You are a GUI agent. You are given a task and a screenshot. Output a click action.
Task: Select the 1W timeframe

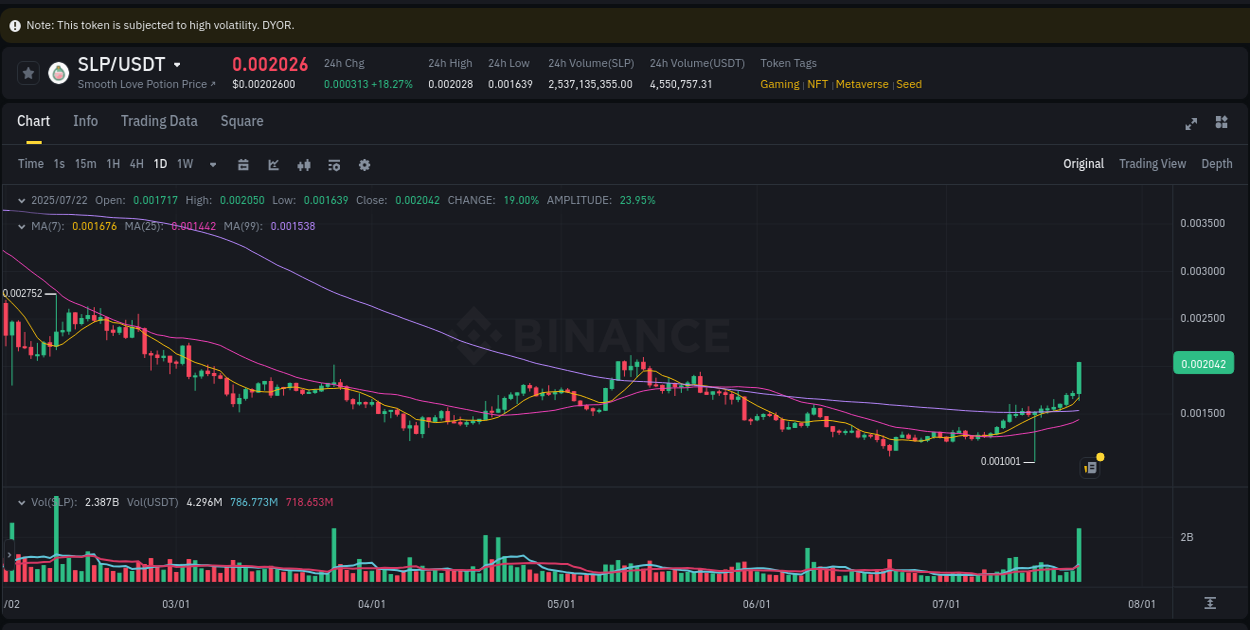click(x=184, y=163)
